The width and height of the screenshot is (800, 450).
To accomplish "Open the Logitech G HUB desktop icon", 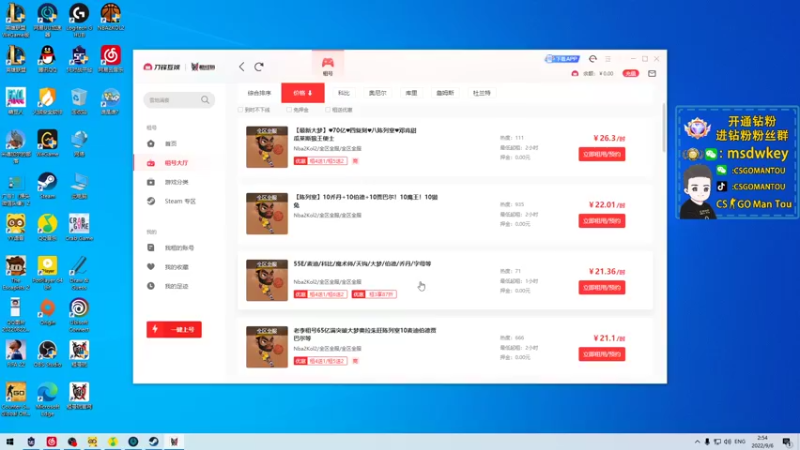I will tap(79, 19).
